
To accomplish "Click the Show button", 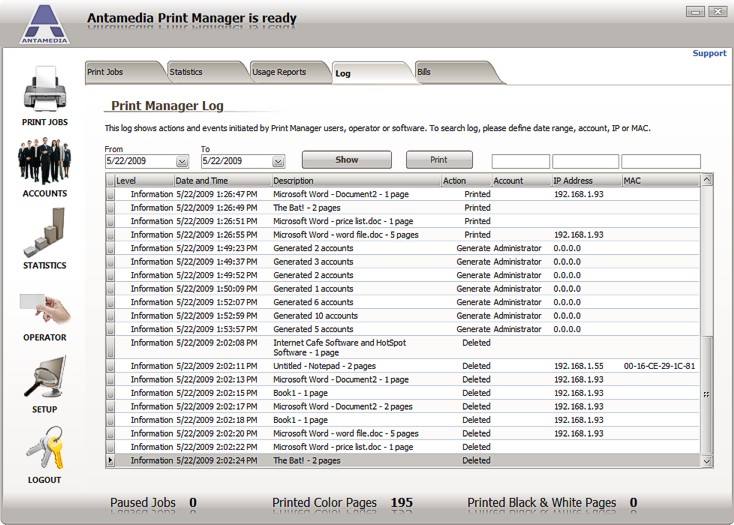I will click(347, 160).
